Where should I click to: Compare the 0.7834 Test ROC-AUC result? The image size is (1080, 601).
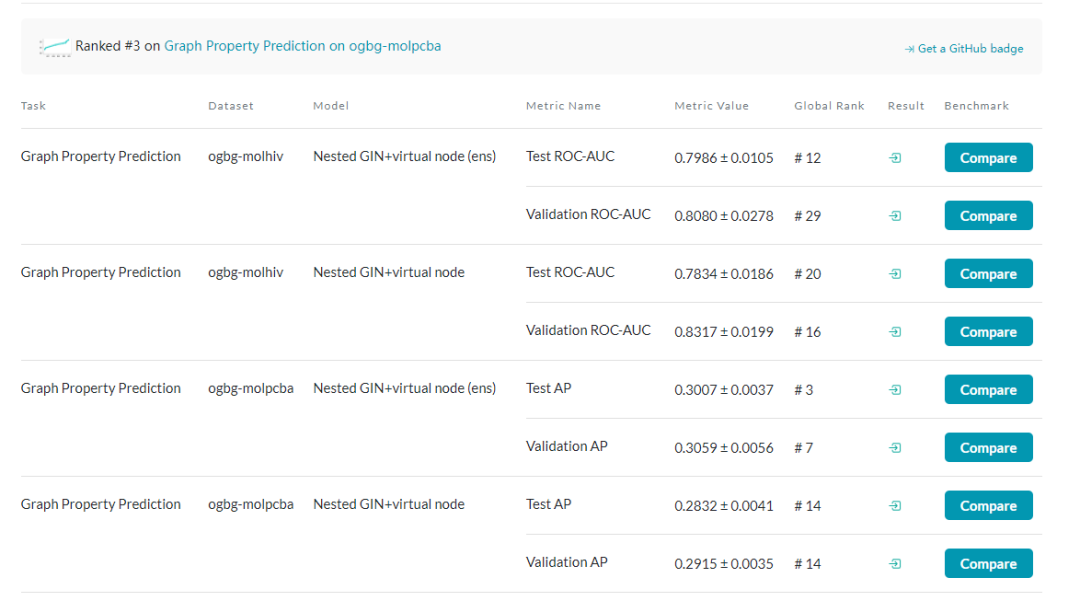click(988, 274)
